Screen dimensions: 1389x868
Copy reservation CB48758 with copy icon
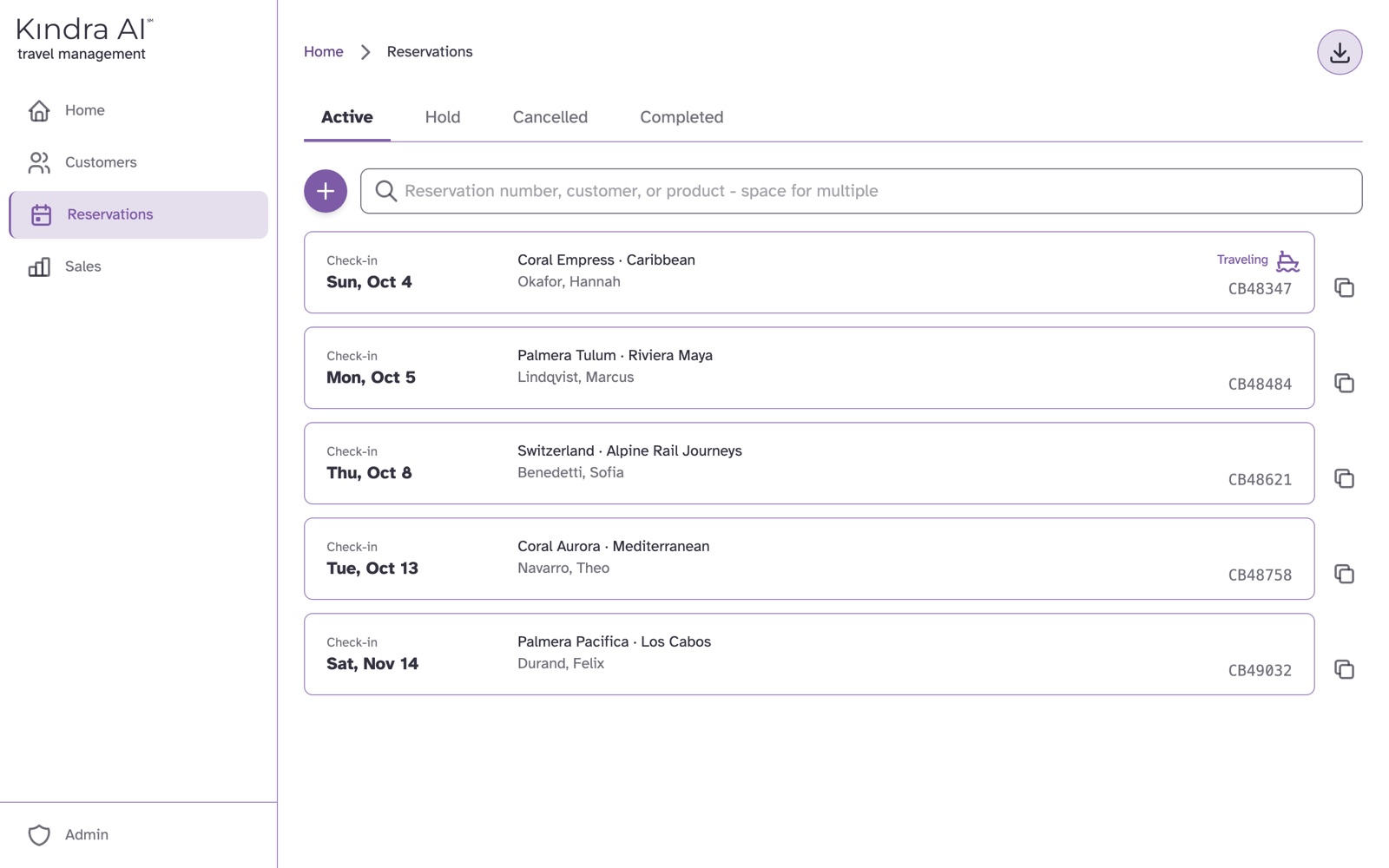coord(1344,574)
